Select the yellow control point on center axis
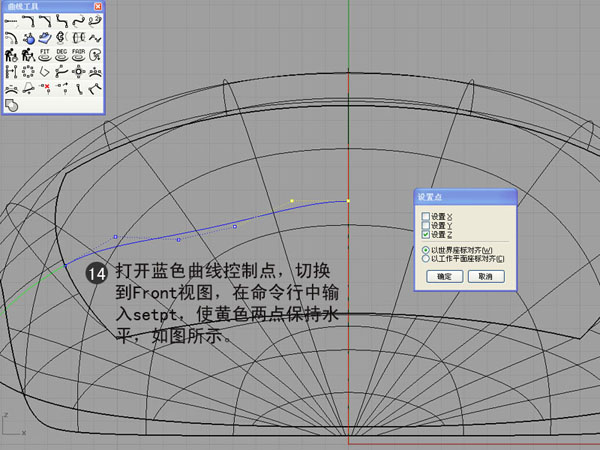The width and height of the screenshot is (600, 450). [348, 201]
